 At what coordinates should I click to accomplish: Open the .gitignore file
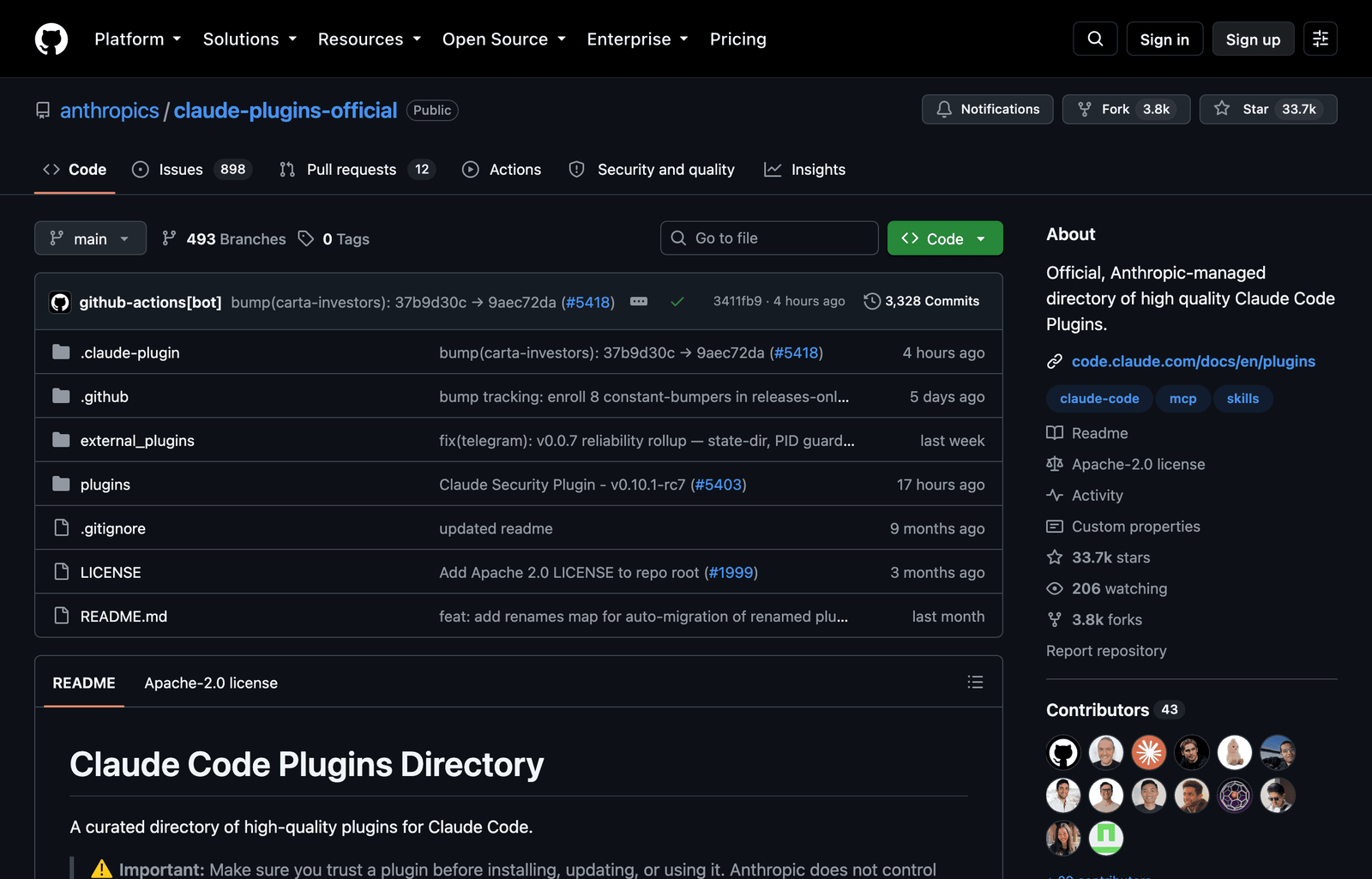click(113, 529)
